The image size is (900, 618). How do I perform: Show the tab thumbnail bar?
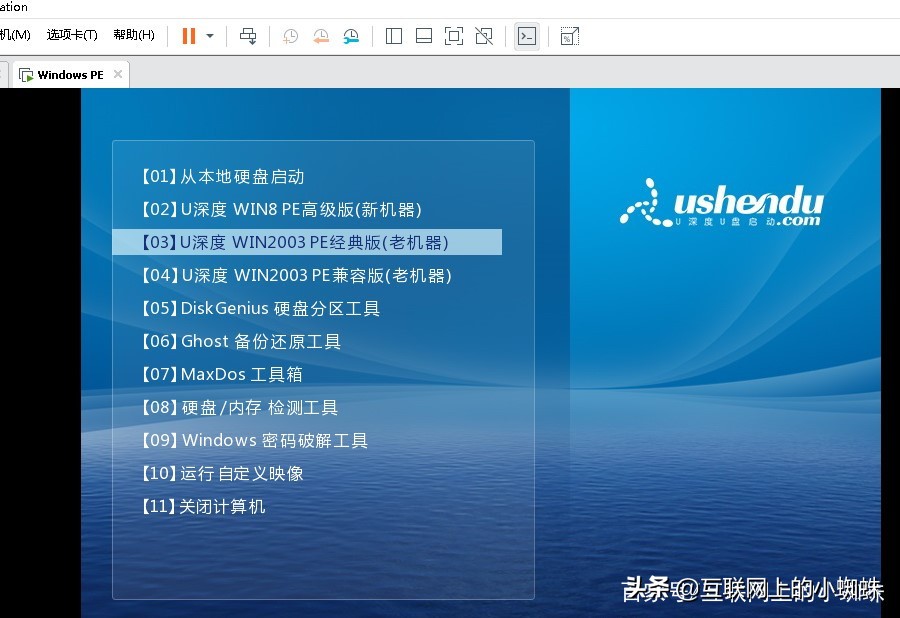[x=423, y=35]
